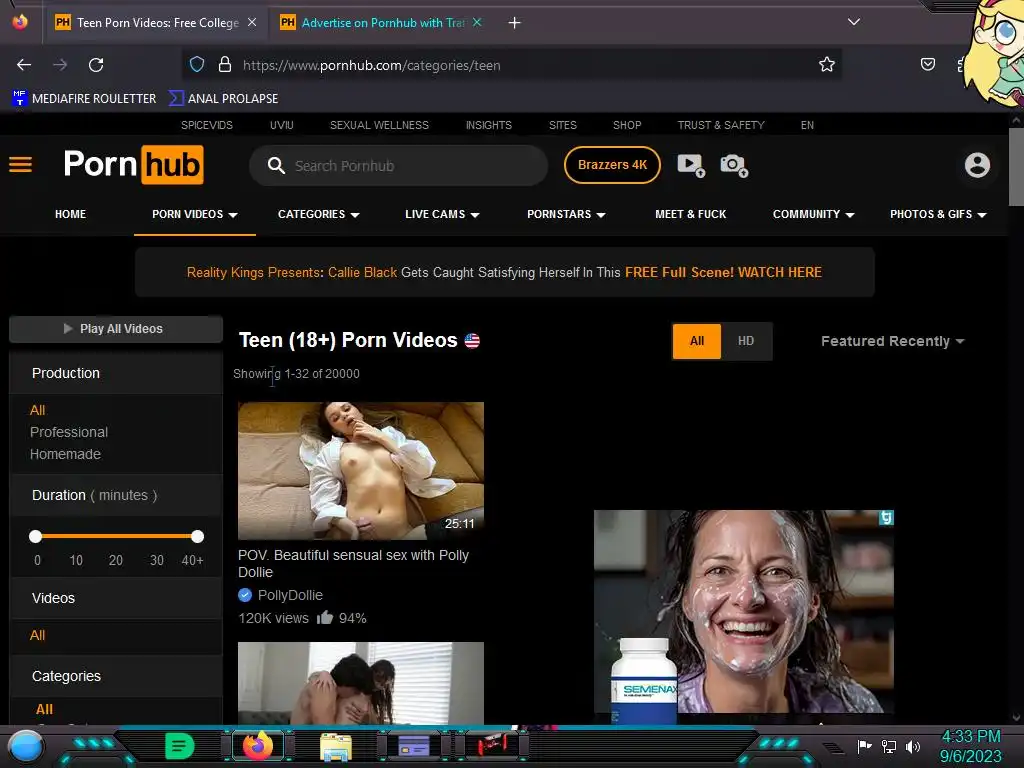Screen dimensions: 1024x768
Task: Click the page vertical scrollbar
Action: coord(1016,167)
